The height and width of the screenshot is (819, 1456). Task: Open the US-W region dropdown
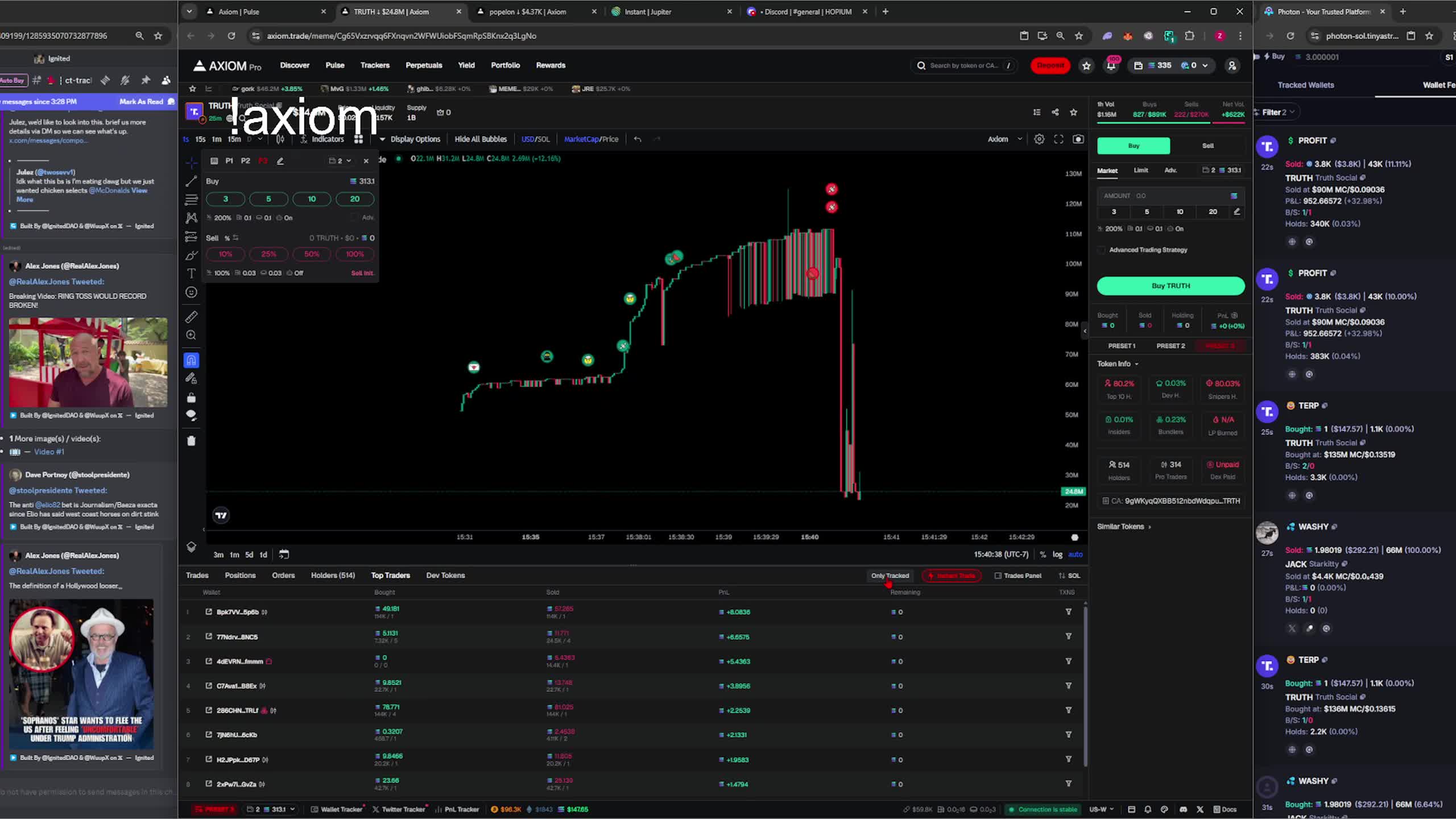pos(1101,809)
